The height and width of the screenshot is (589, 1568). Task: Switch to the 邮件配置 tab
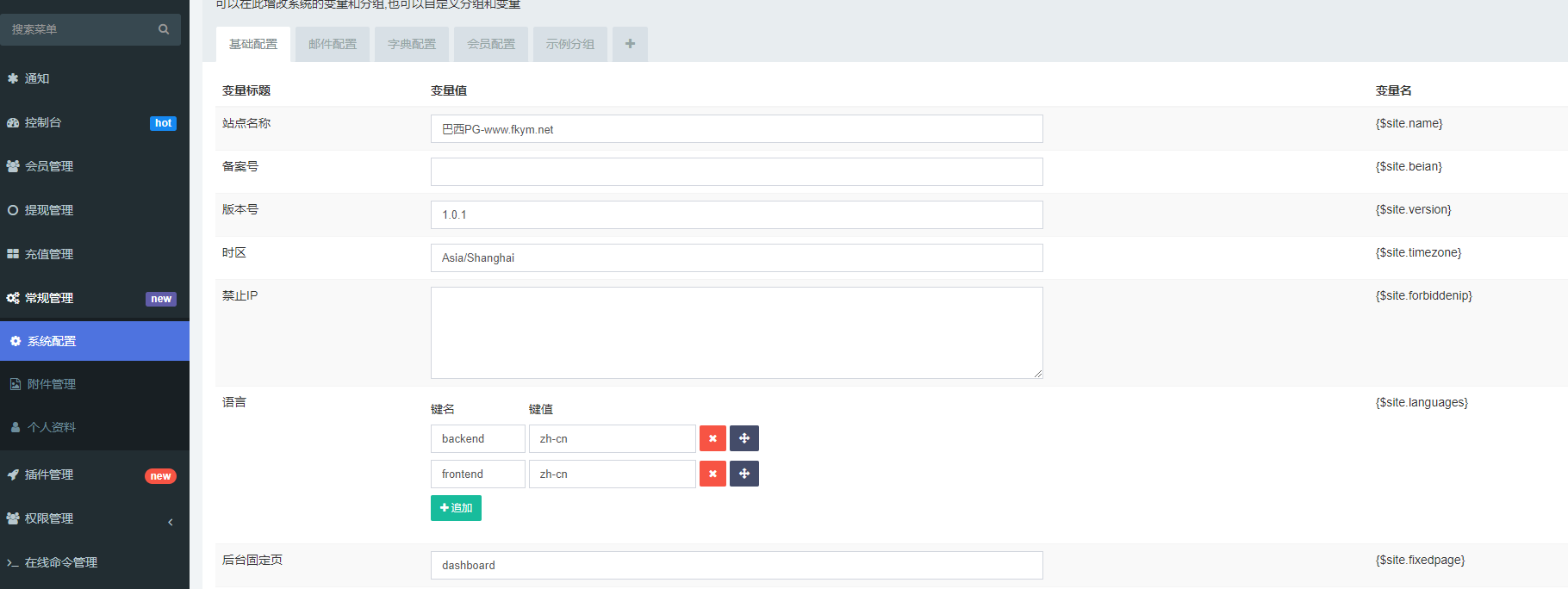pos(333,44)
